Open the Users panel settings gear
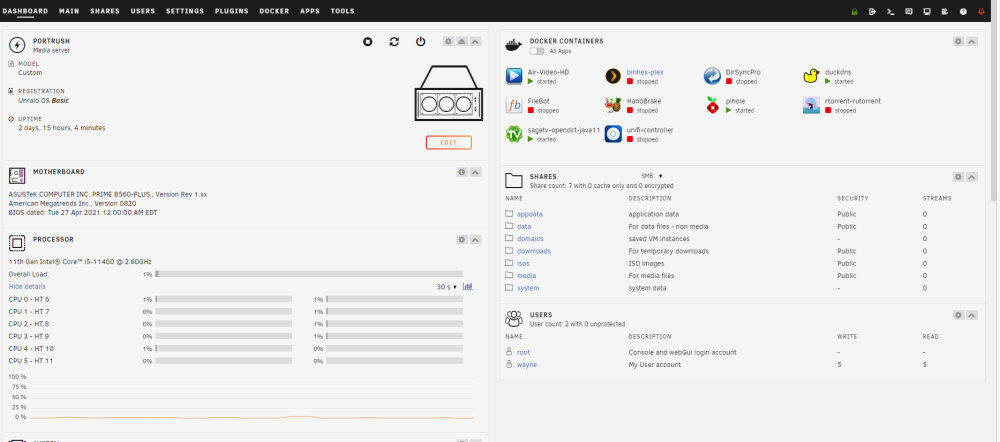The image size is (1000, 442). pyautogui.click(x=958, y=315)
